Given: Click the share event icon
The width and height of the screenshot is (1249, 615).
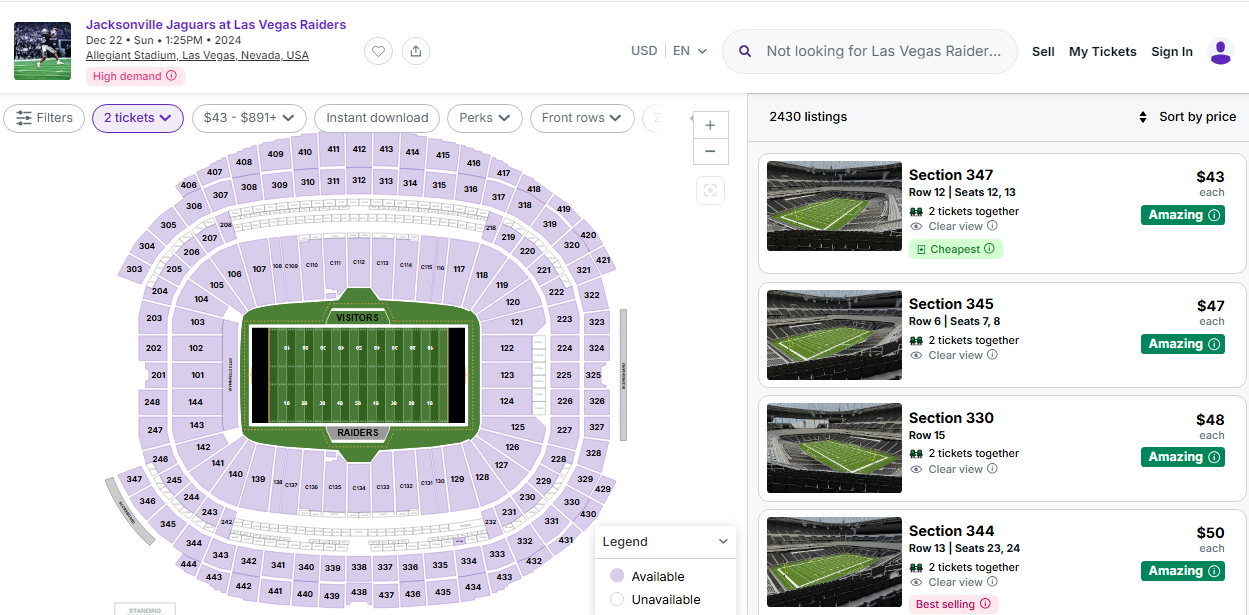Looking at the screenshot, I should [416, 51].
